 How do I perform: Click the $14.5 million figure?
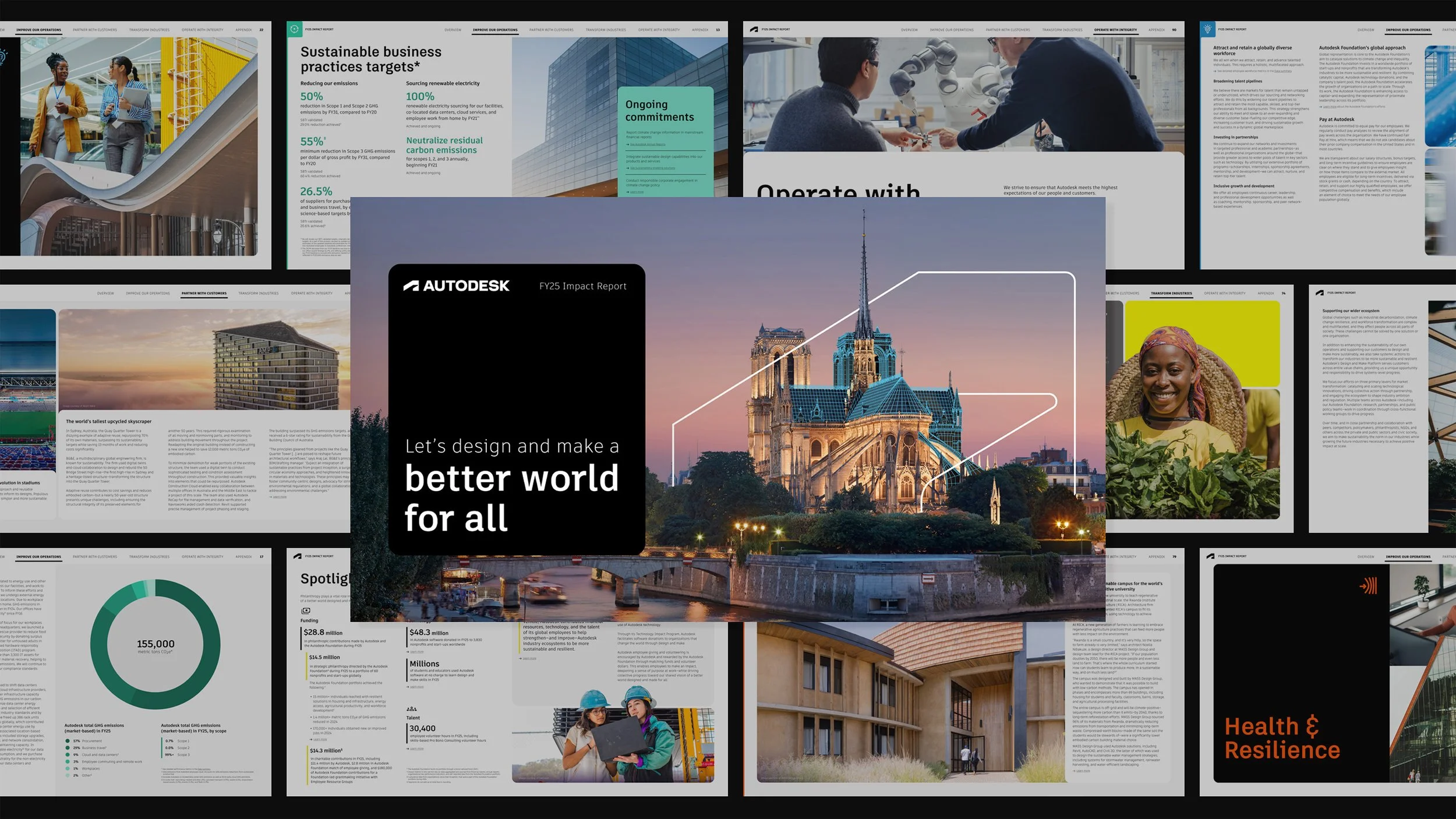pos(324,657)
